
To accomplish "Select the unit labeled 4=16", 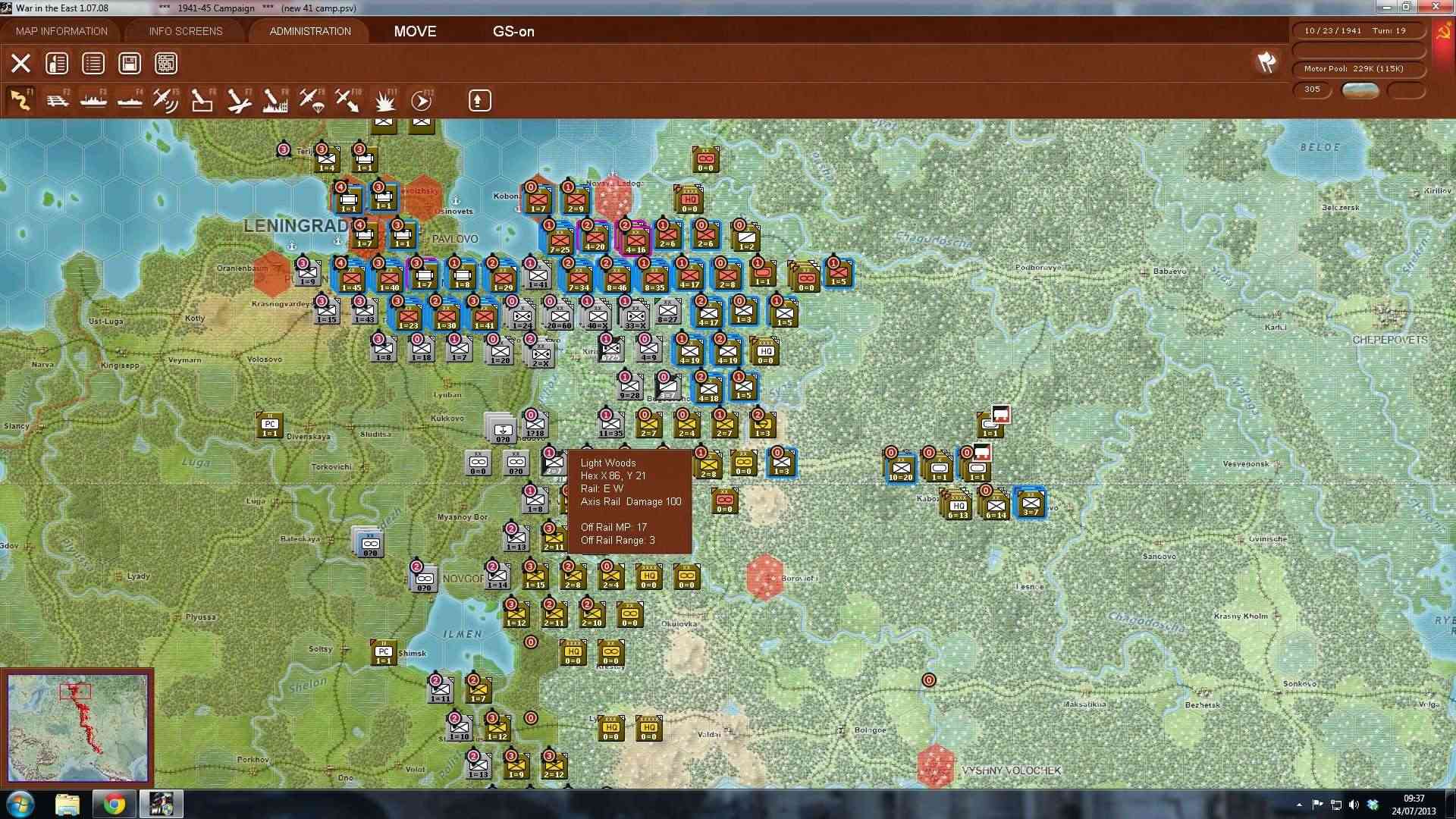I will click(x=635, y=240).
